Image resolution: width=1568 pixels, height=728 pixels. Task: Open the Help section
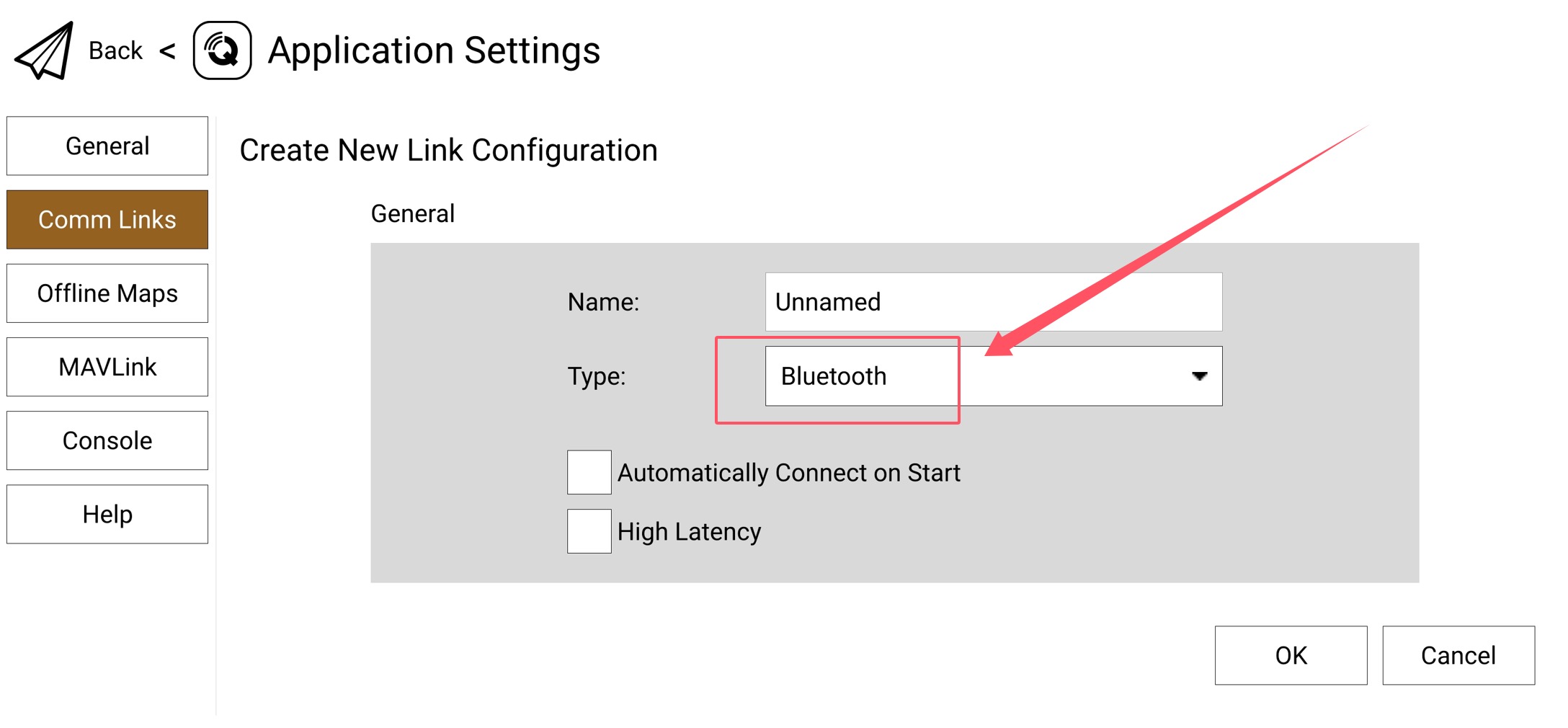coord(107,514)
